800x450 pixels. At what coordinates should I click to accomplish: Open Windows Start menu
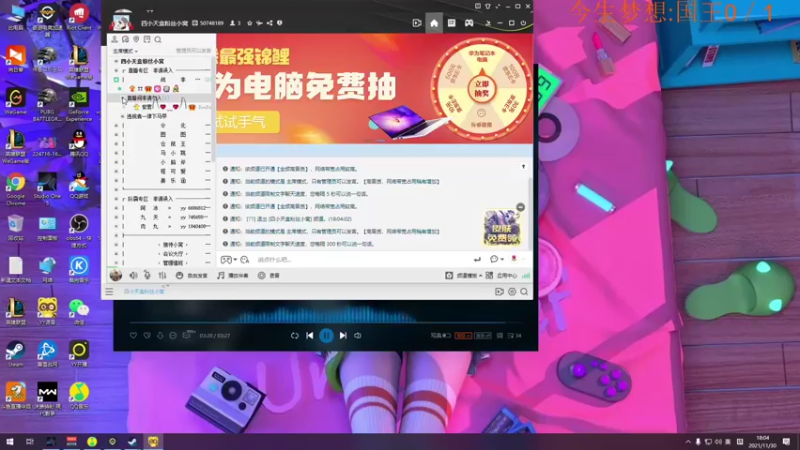[10, 441]
